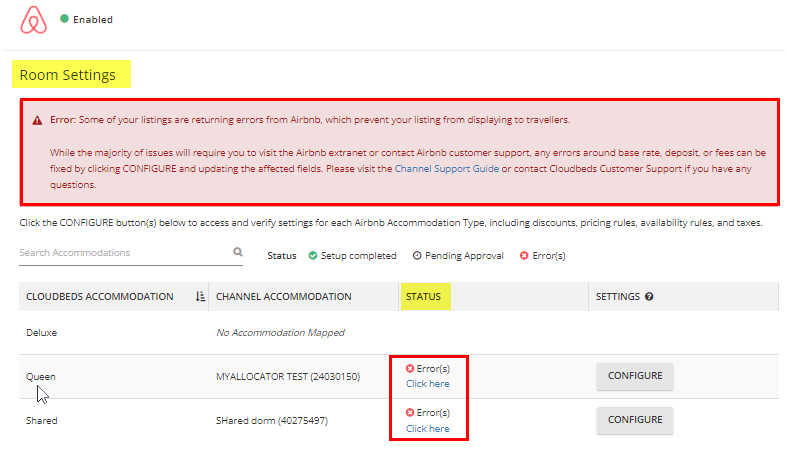Image resolution: width=787 pixels, height=452 pixels.
Task: Click the search magnifier icon
Action: tap(238, 253)
